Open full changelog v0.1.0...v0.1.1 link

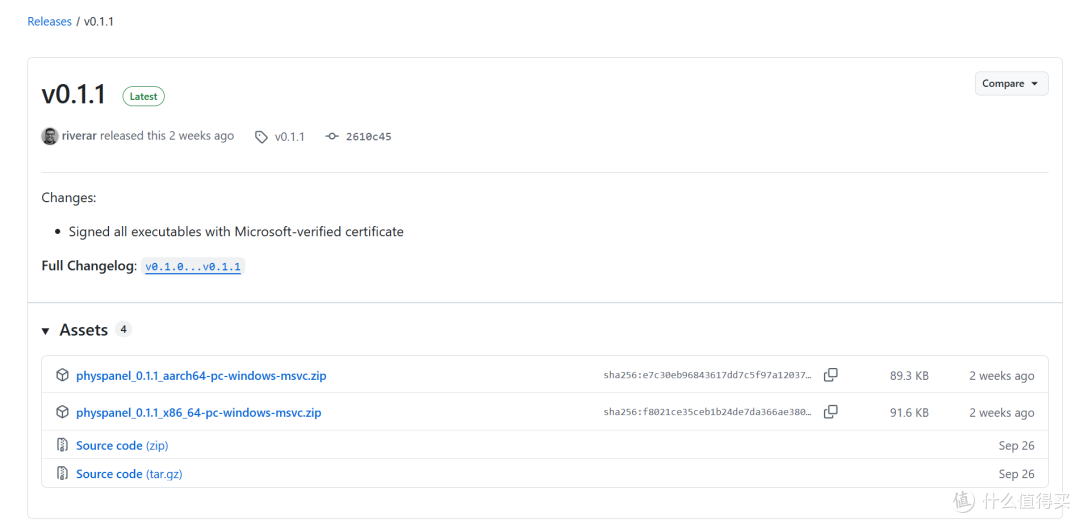[193, 266]
